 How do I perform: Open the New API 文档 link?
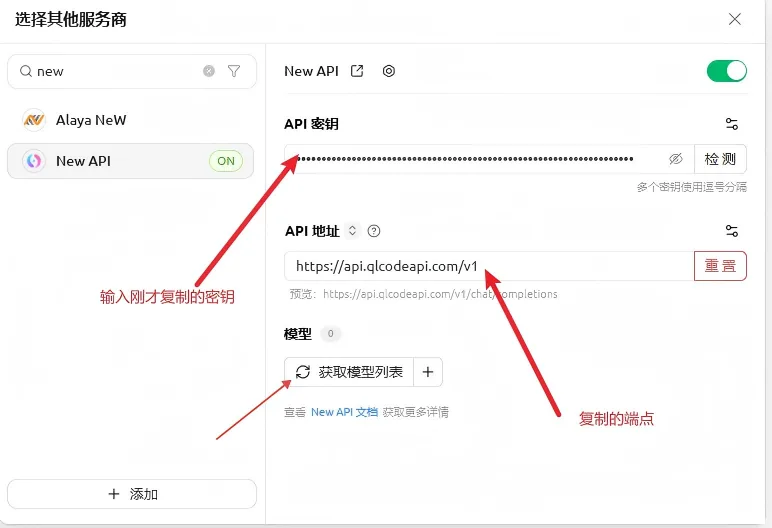[x=344, y=412]
